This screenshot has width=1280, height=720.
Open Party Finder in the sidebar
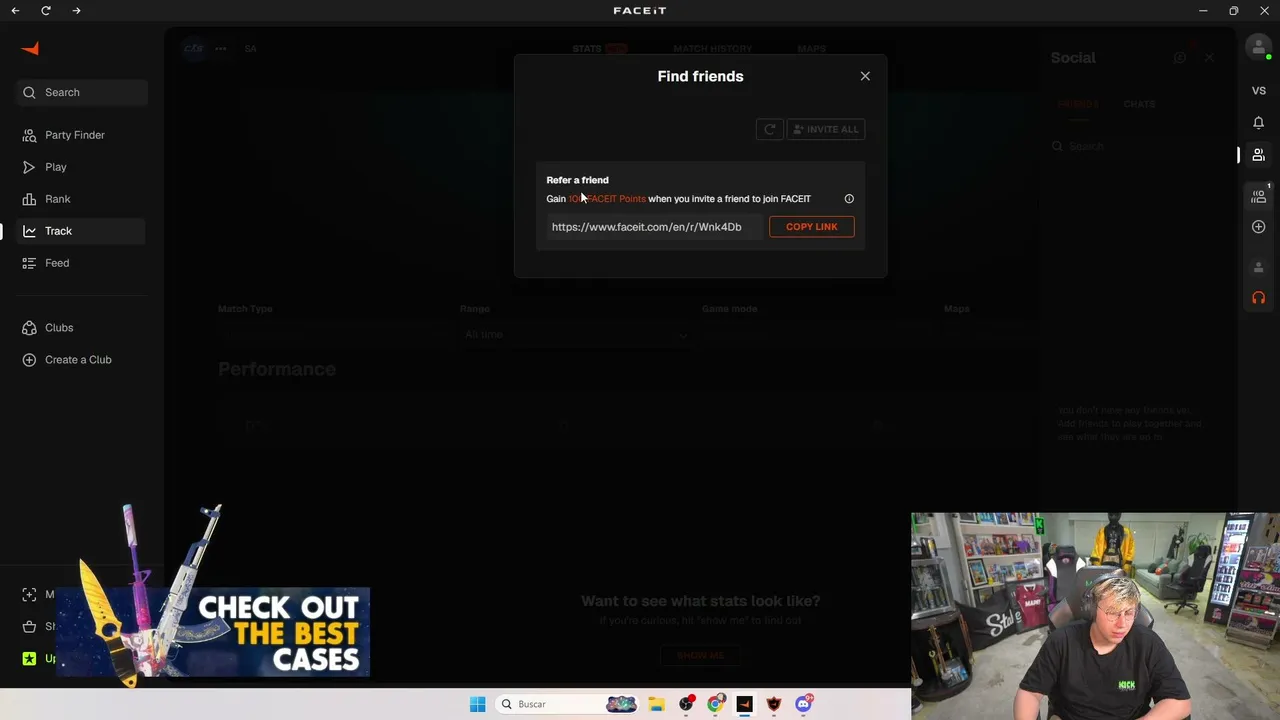point(74,135)
